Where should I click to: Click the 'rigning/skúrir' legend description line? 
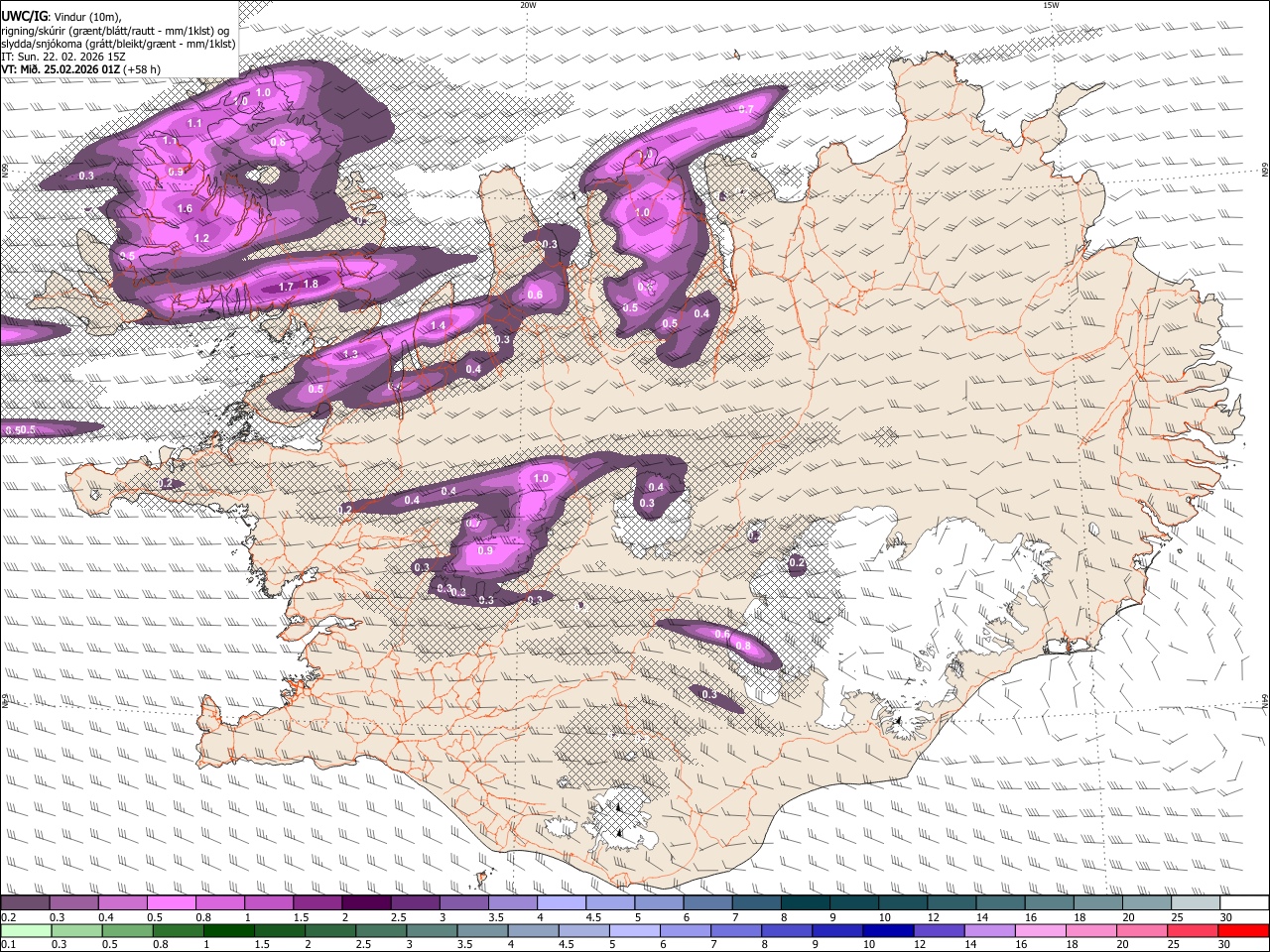115,31
